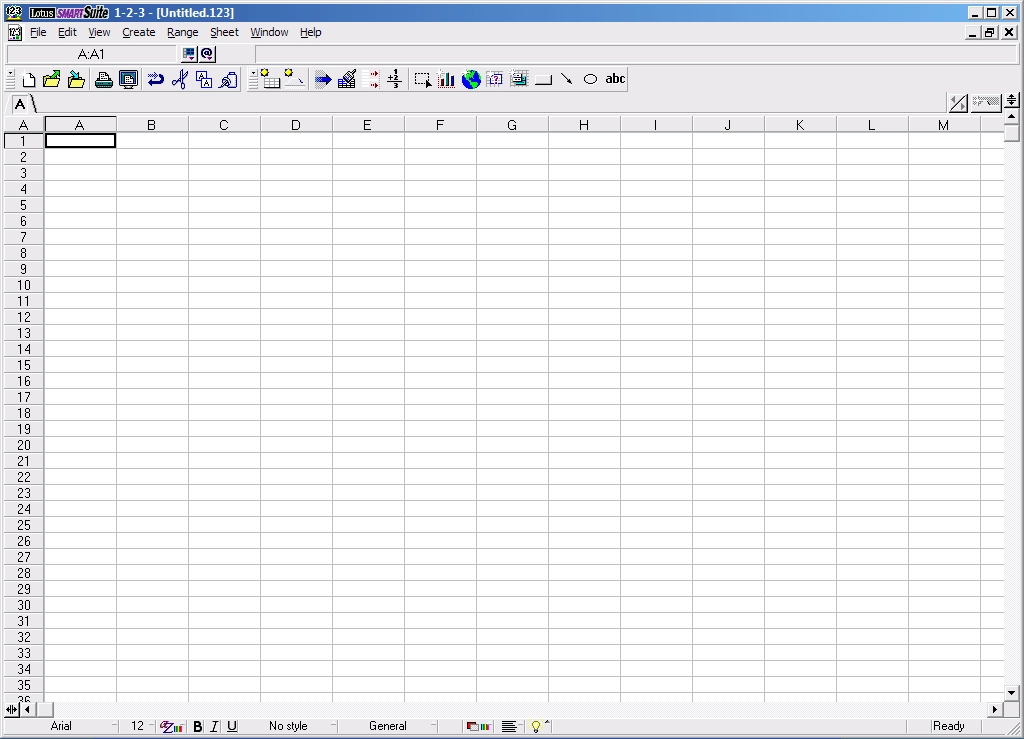The image size is (1024, 739).
Task: Toggle italic in the status bar
Action: point(214,726)
